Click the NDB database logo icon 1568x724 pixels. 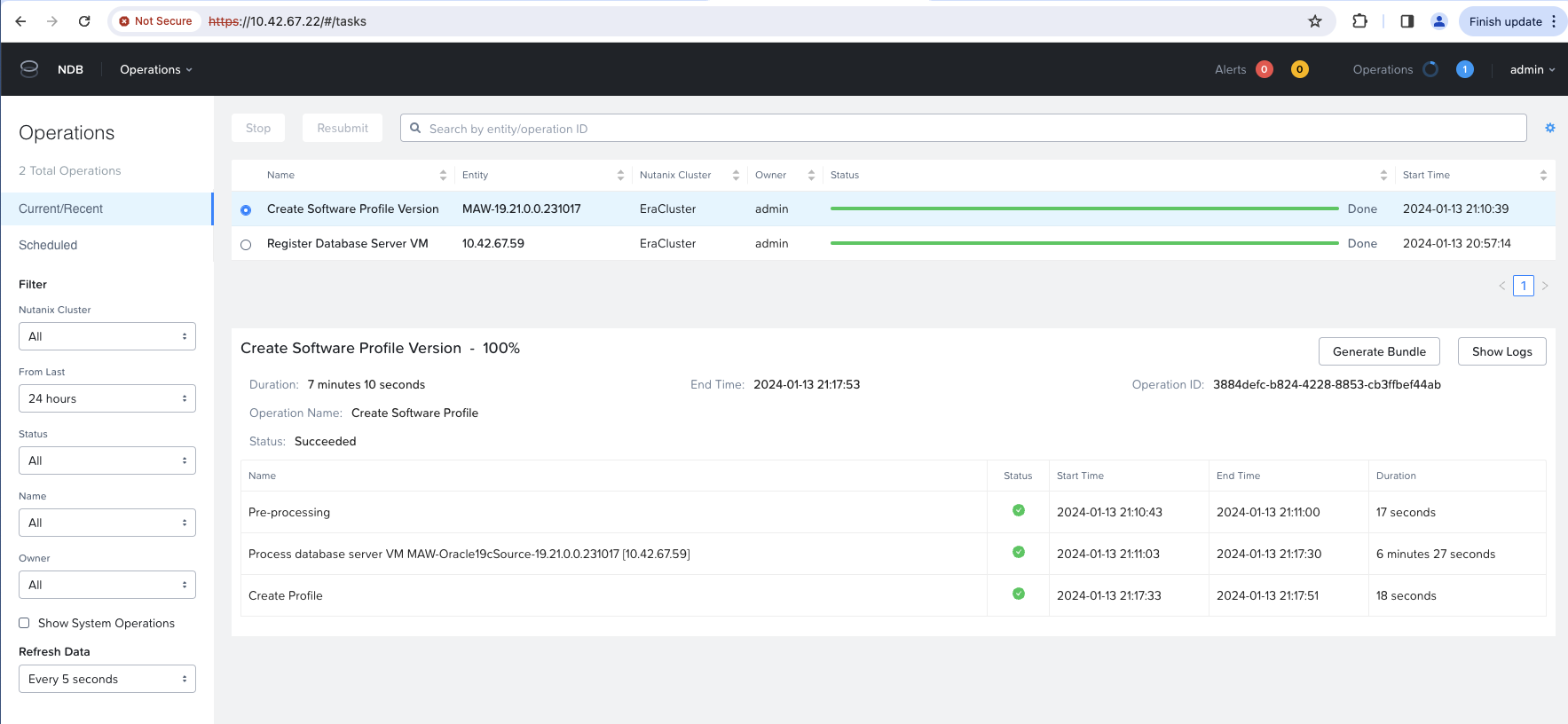pyautogui.click(x=29, y=69)
